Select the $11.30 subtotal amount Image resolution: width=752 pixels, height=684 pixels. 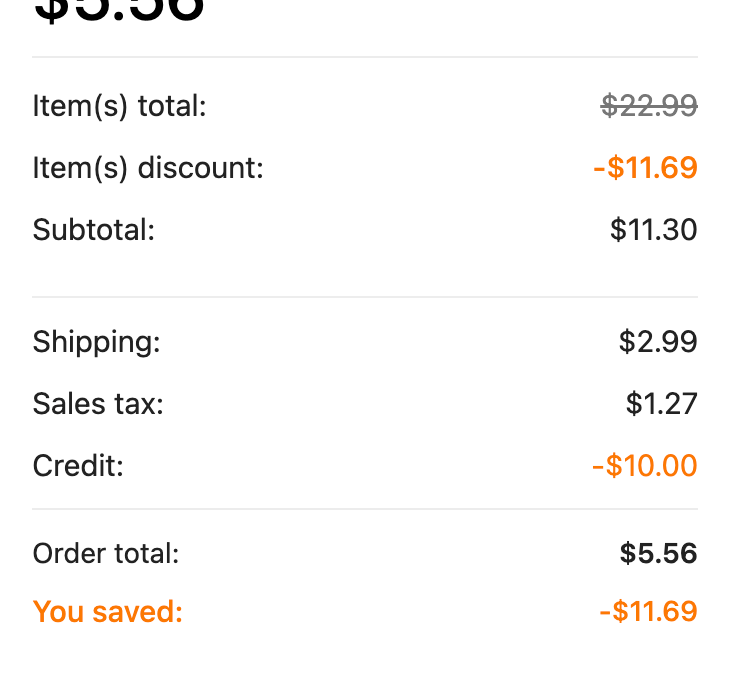coord(653,230)
